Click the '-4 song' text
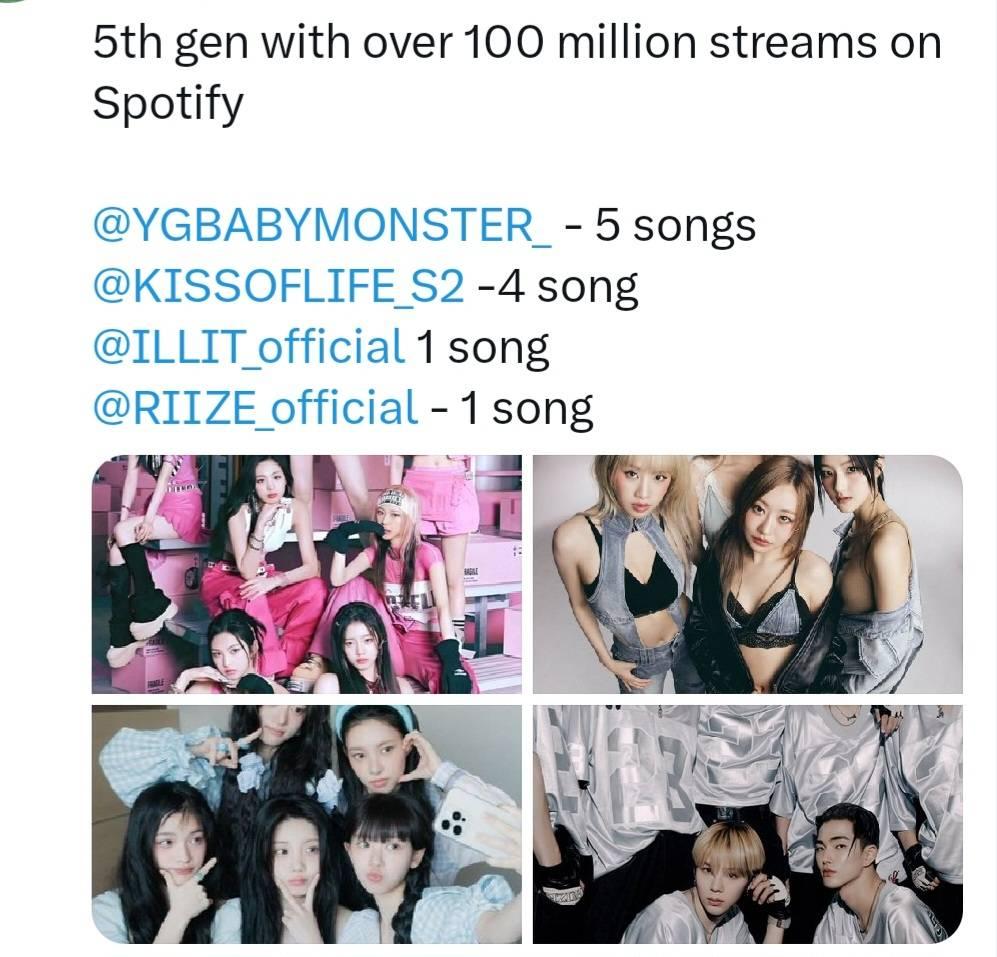The width and height of the screenshot is (997, 957). click(557, 287)
